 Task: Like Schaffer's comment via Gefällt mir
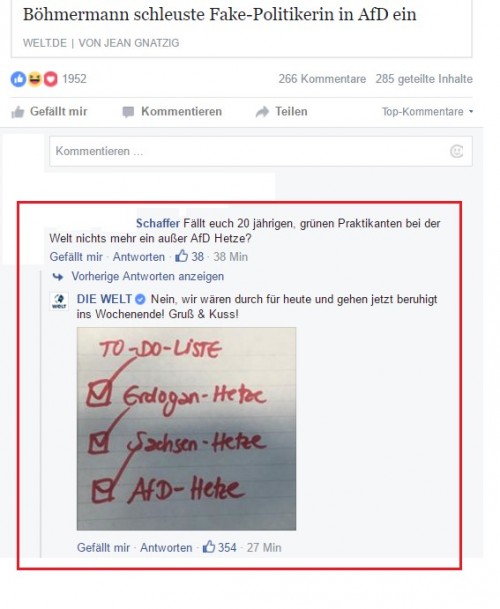click(x=76, y=257)
